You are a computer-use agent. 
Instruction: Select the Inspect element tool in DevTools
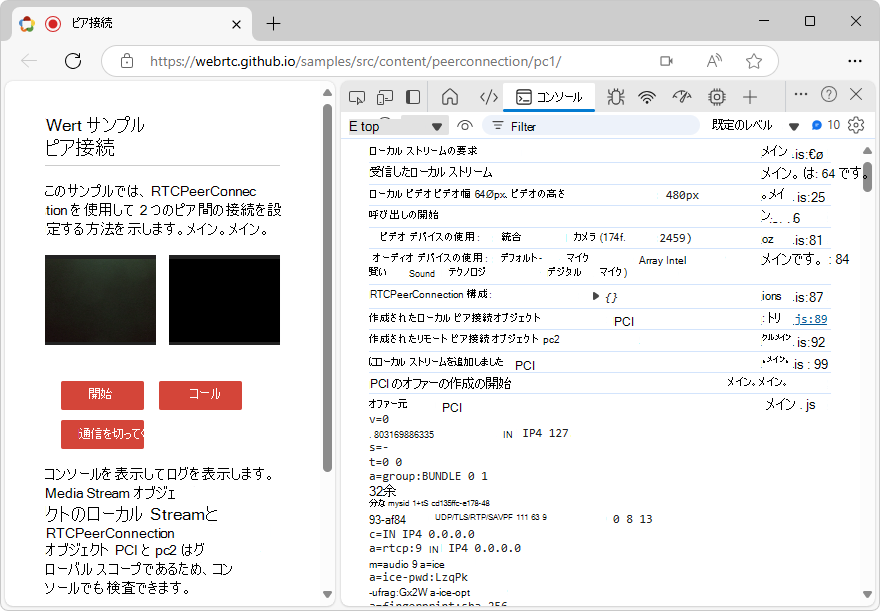(356, 97)
